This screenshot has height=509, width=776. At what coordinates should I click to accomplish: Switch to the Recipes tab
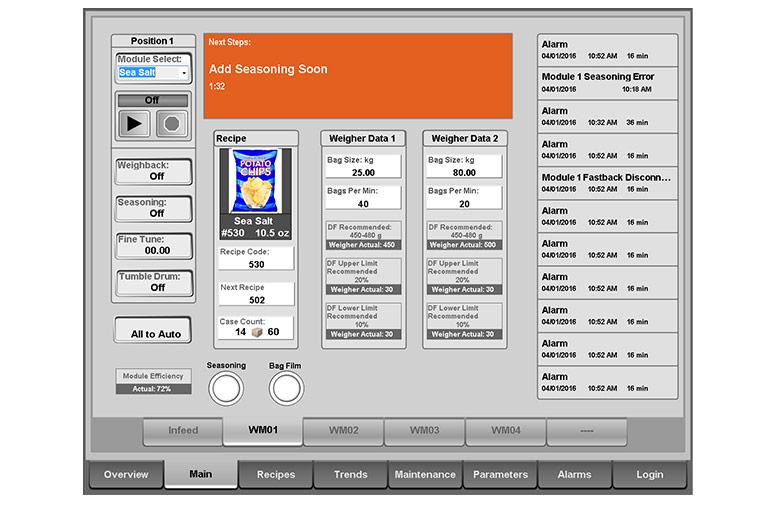click(x=275, y=474)
